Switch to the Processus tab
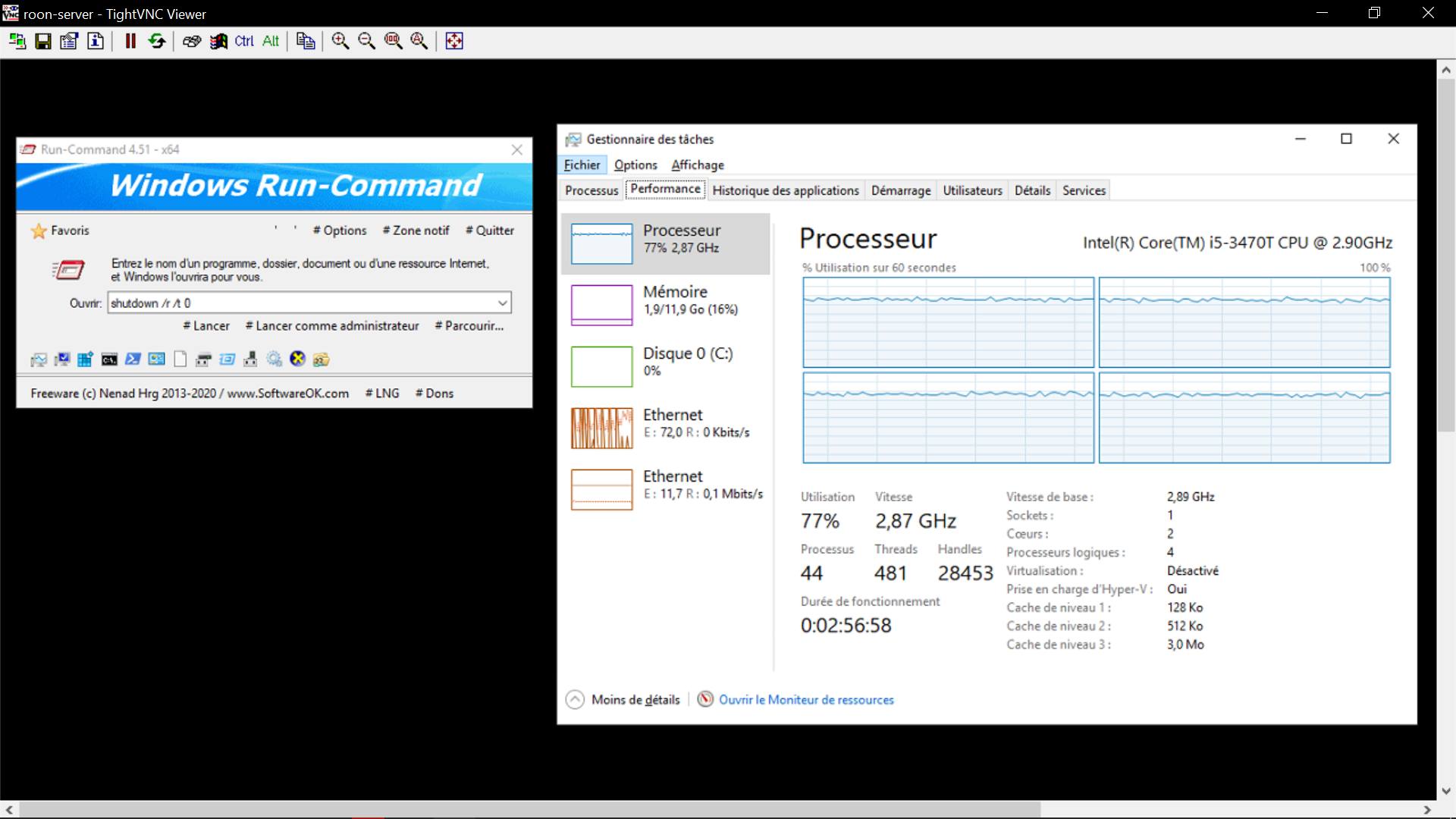1456x819 pixels. (591, 190)
